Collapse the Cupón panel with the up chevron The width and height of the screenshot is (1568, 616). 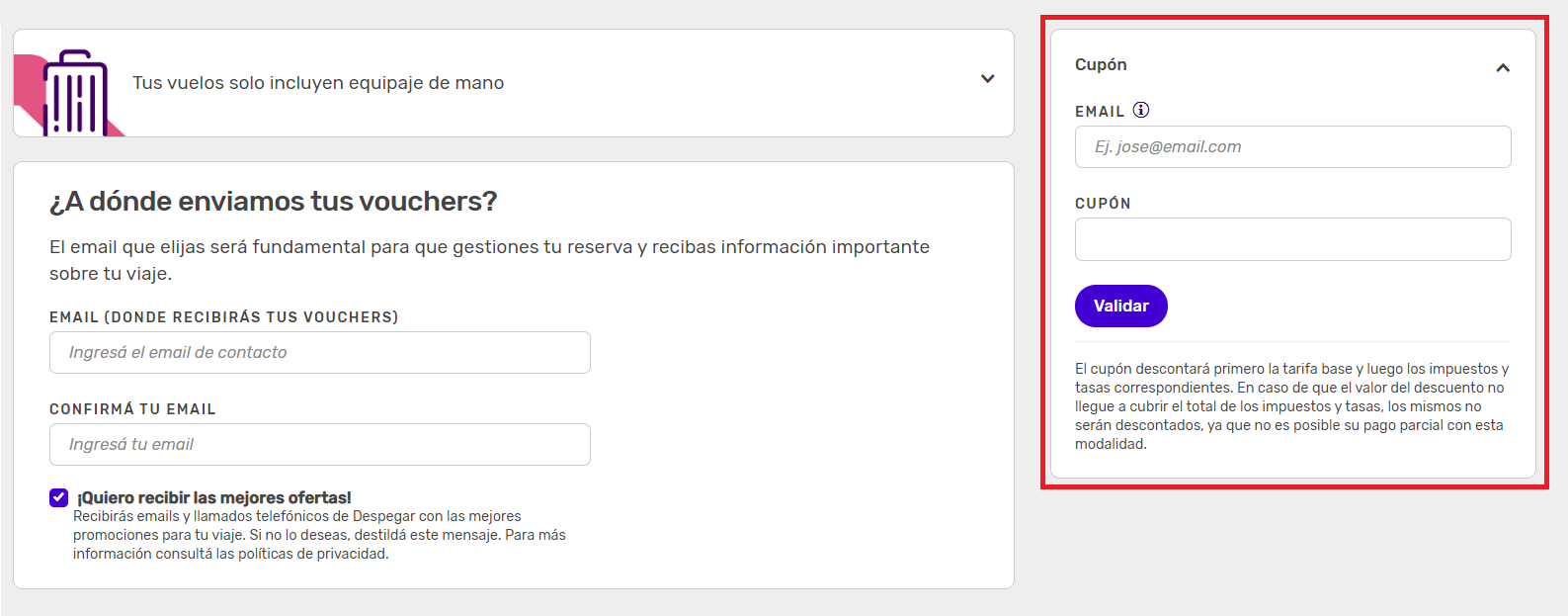[x=1503, y=68]
